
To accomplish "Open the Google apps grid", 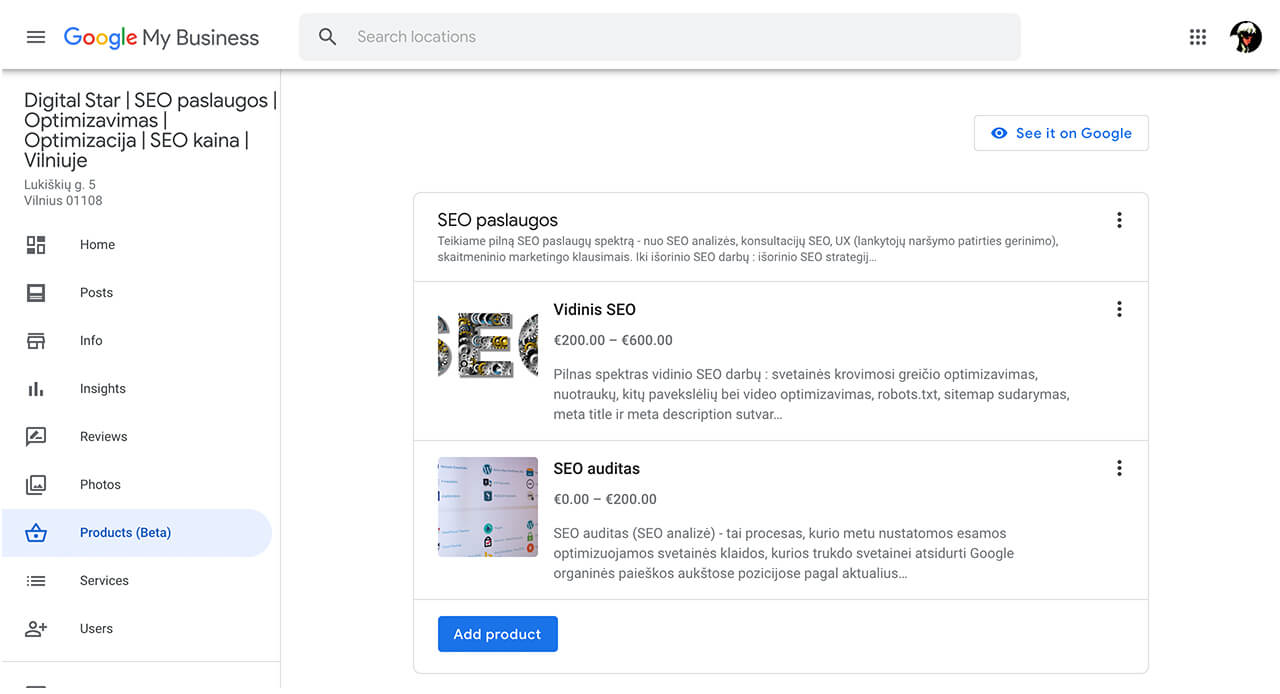I will point(1198,37).
